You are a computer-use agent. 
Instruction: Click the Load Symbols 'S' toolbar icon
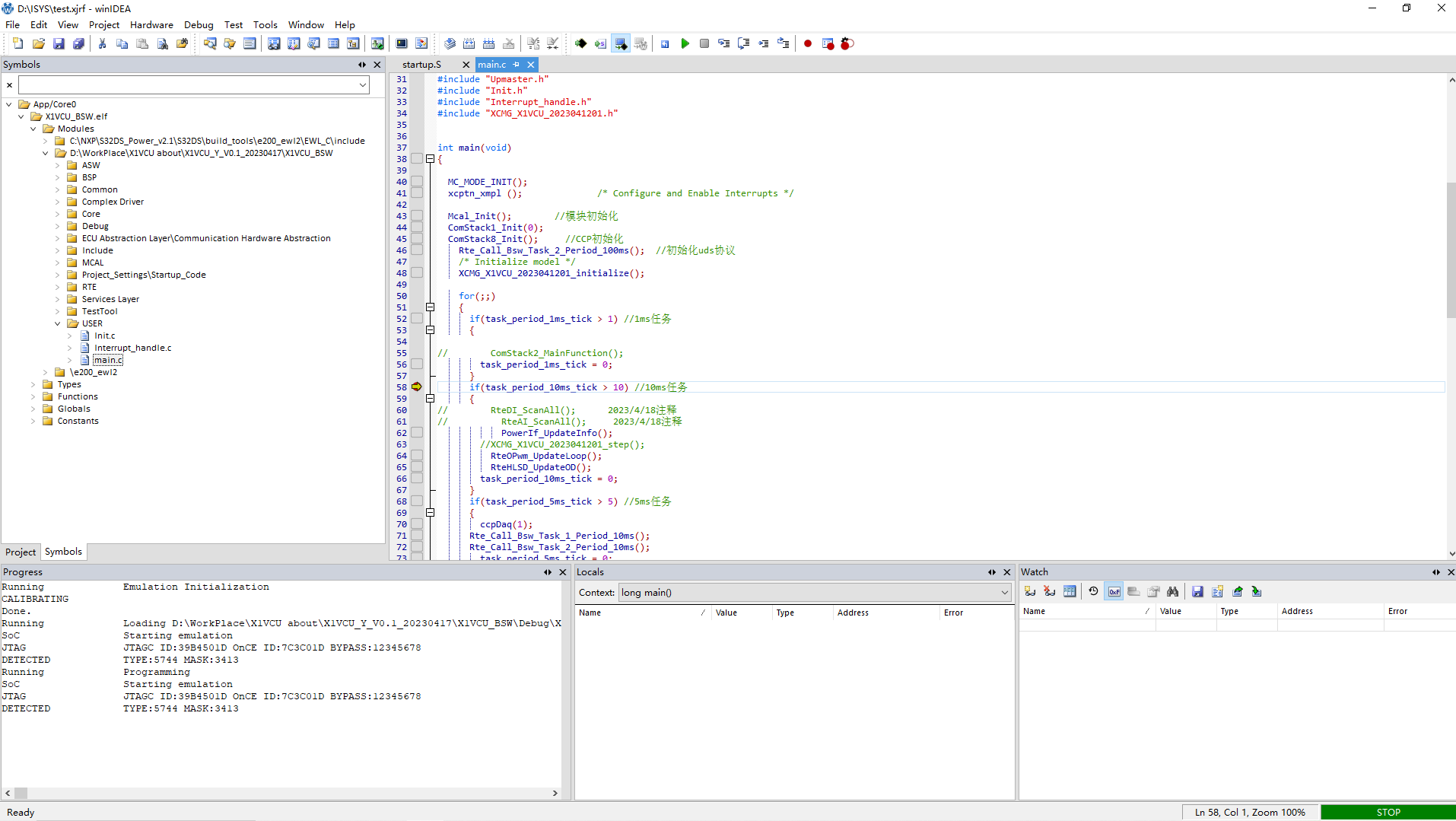600,43
